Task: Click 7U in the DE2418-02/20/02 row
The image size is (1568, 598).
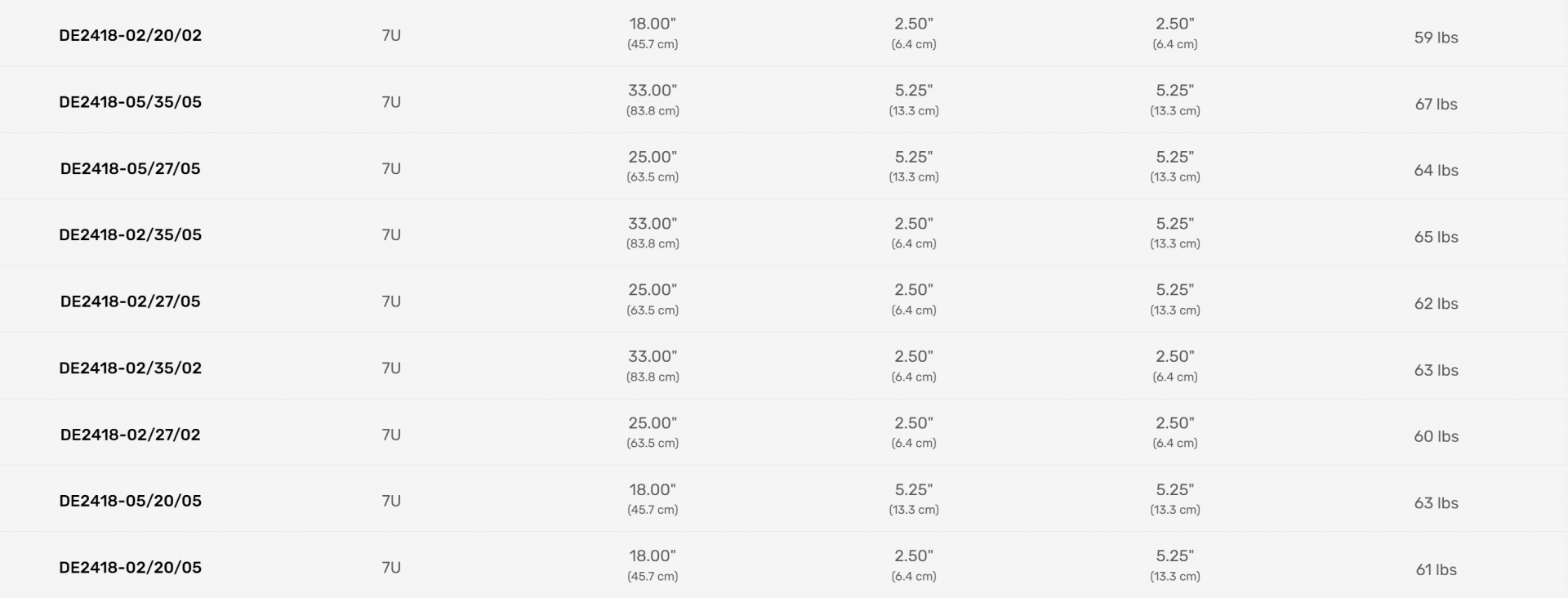Action: pyautogui.click(x=391, y=36)
